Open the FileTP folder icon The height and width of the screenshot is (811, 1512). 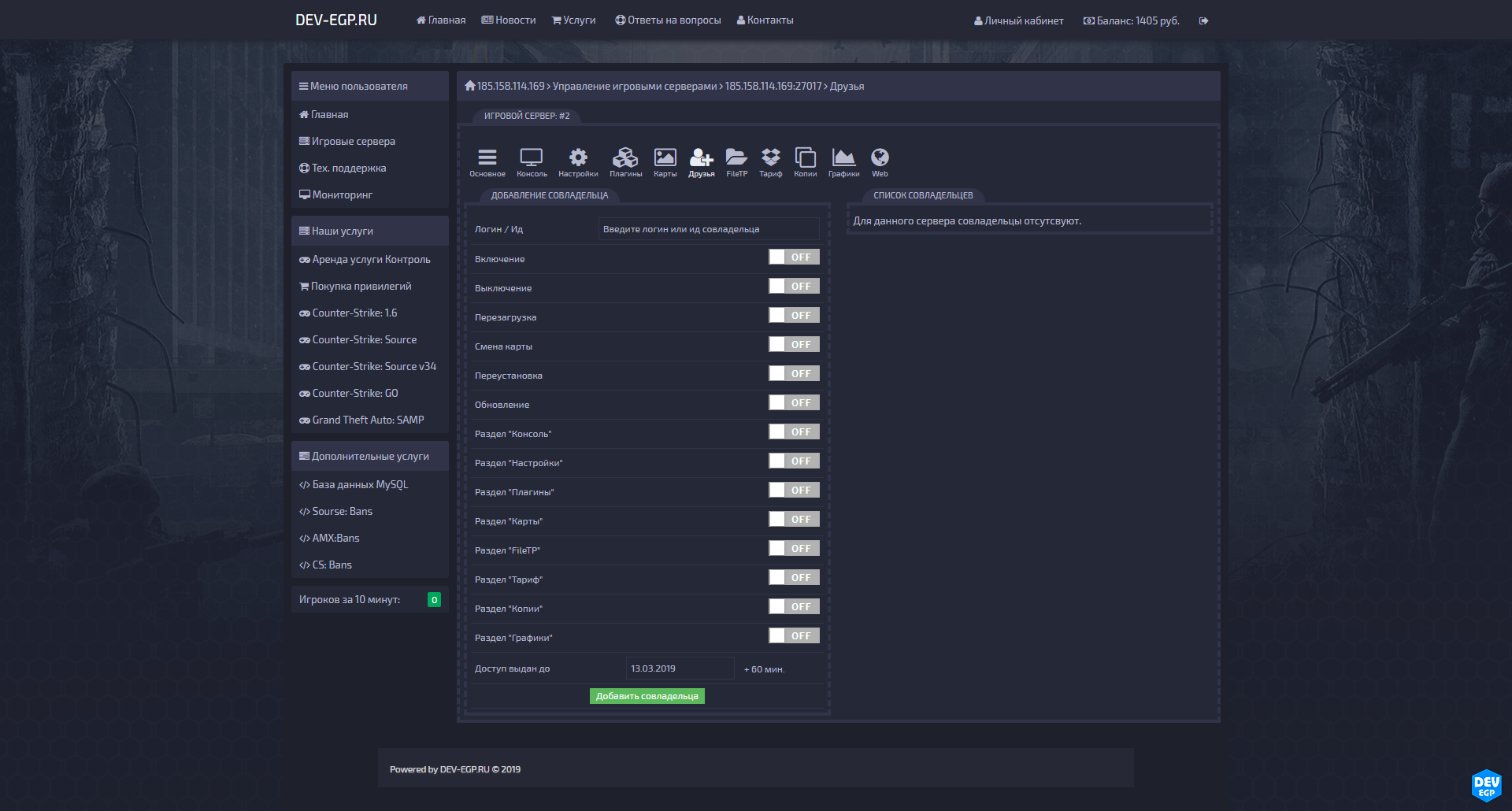pyautogui.click(x=736, y=161)
